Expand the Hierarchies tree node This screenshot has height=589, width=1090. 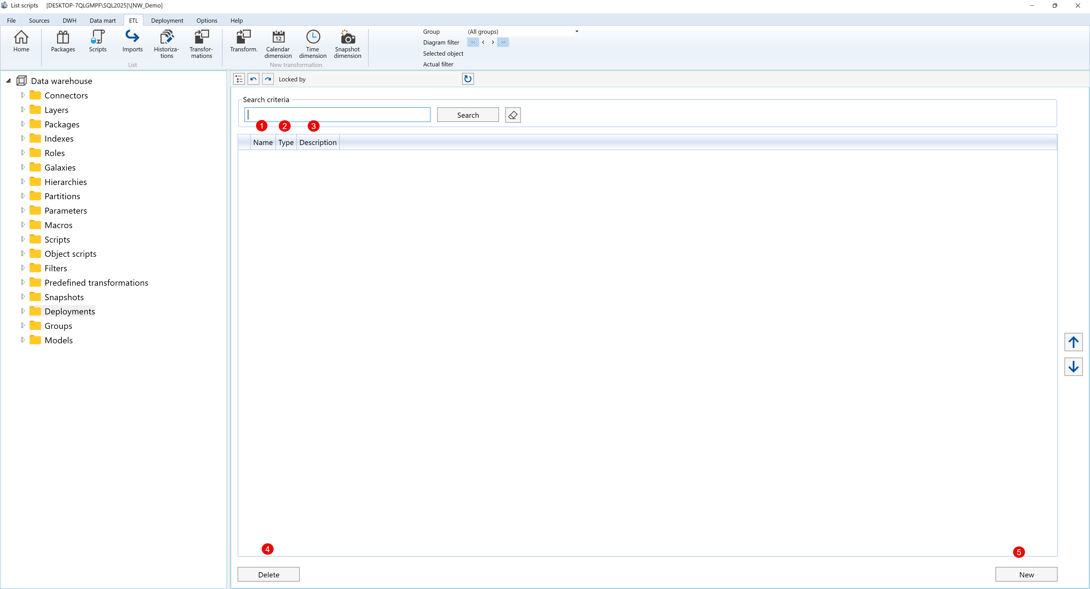[x=23, y=182]
